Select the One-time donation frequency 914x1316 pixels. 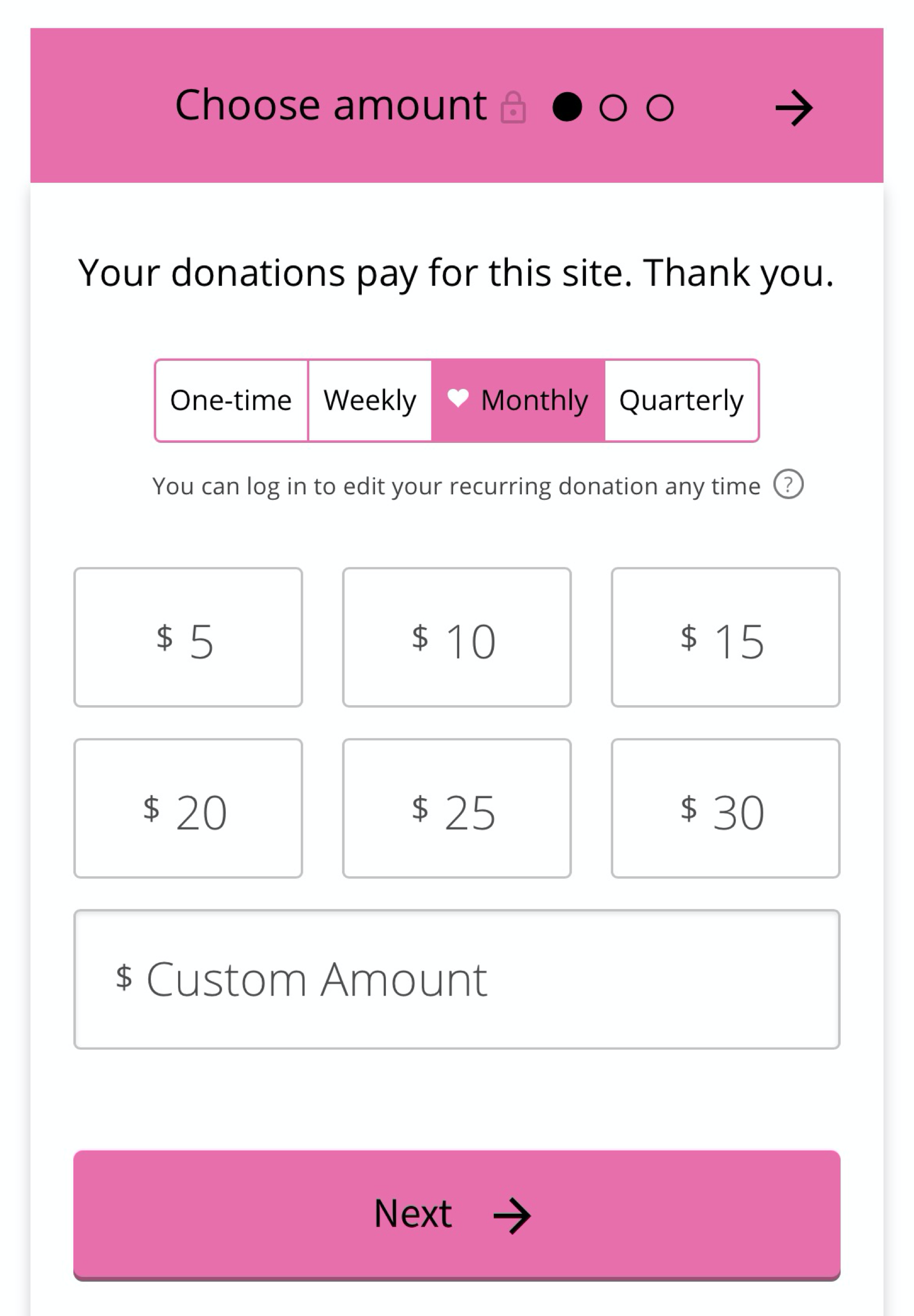pyautogui.click(x=231, y=400)
